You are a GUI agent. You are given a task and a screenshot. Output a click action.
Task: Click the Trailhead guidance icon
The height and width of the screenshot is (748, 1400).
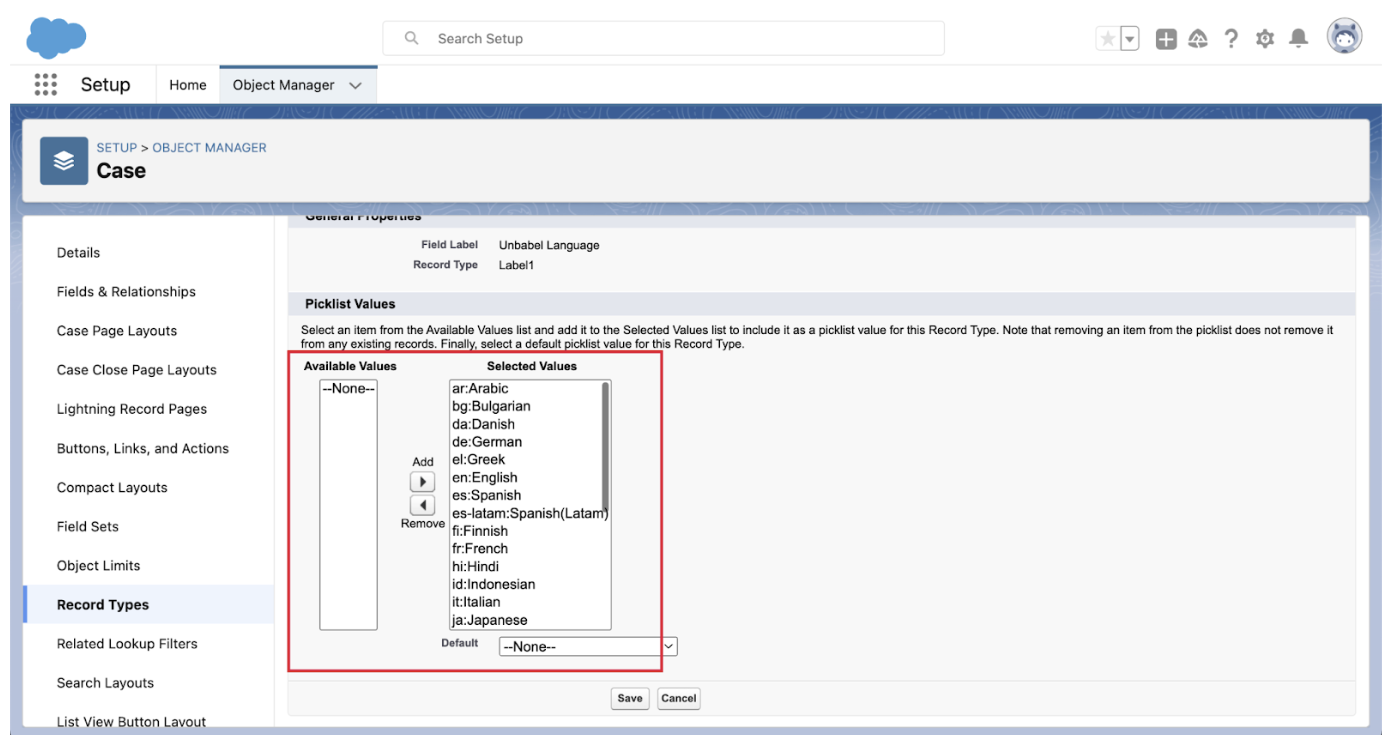click(x=1198, y=39)
